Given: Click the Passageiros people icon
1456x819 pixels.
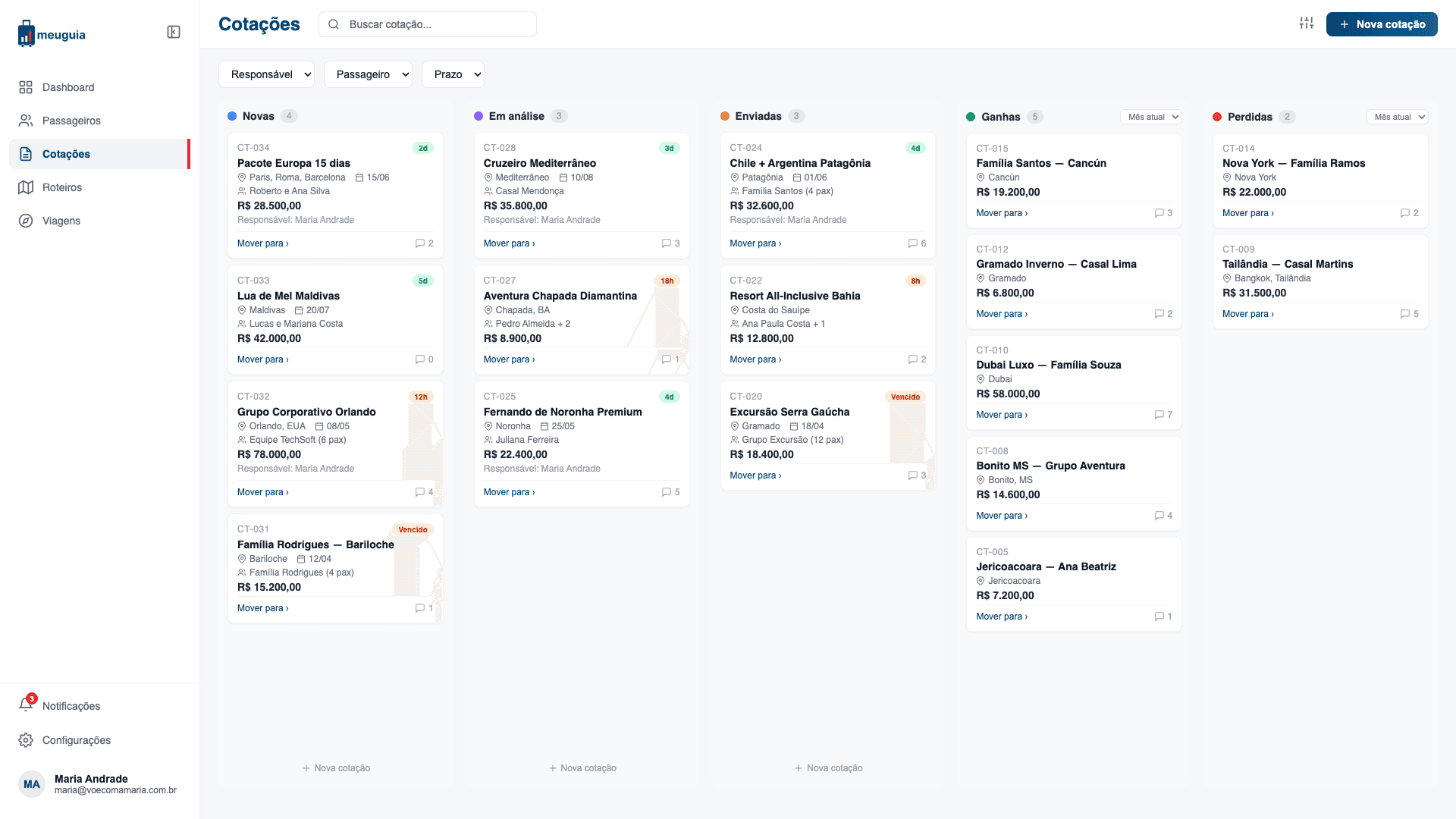Looking at the screenshot, I should [x=26, y=121].
